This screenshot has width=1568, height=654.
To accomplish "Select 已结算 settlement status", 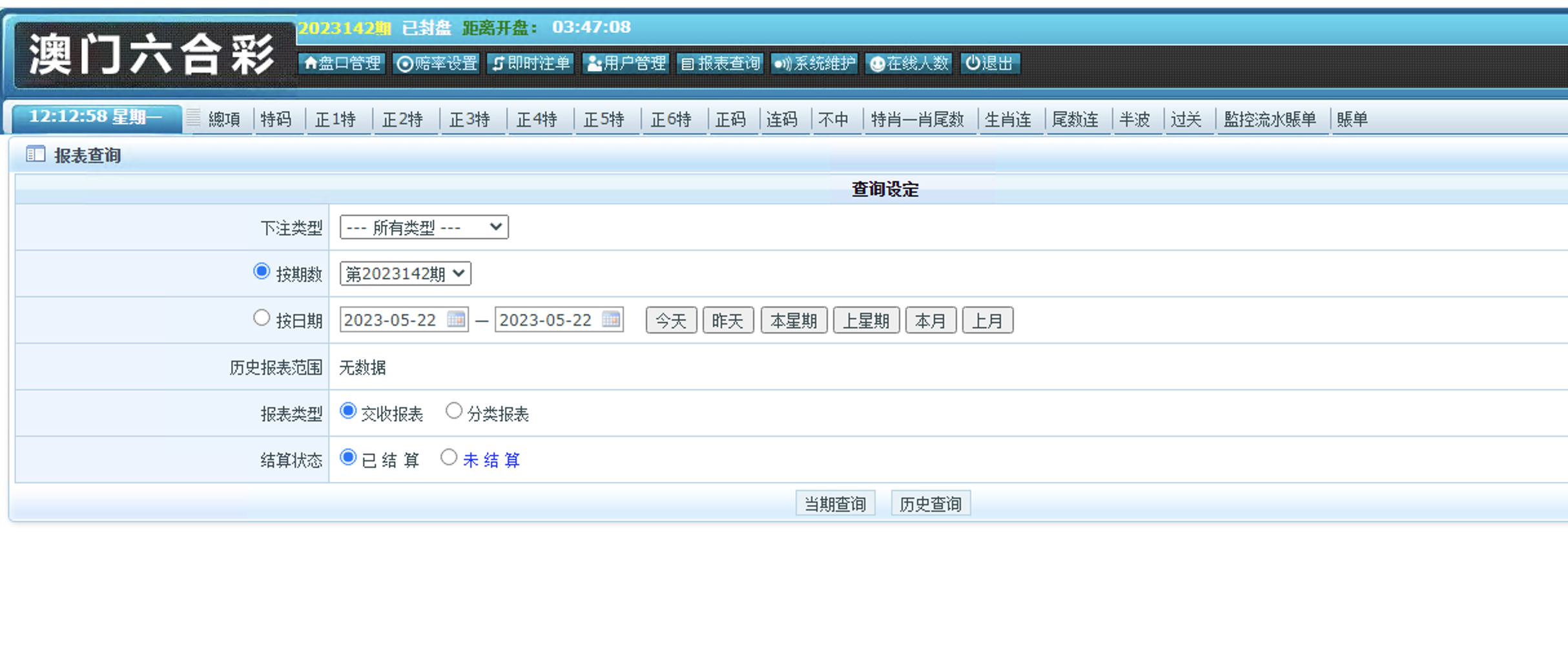I will (x=348, y=458).
